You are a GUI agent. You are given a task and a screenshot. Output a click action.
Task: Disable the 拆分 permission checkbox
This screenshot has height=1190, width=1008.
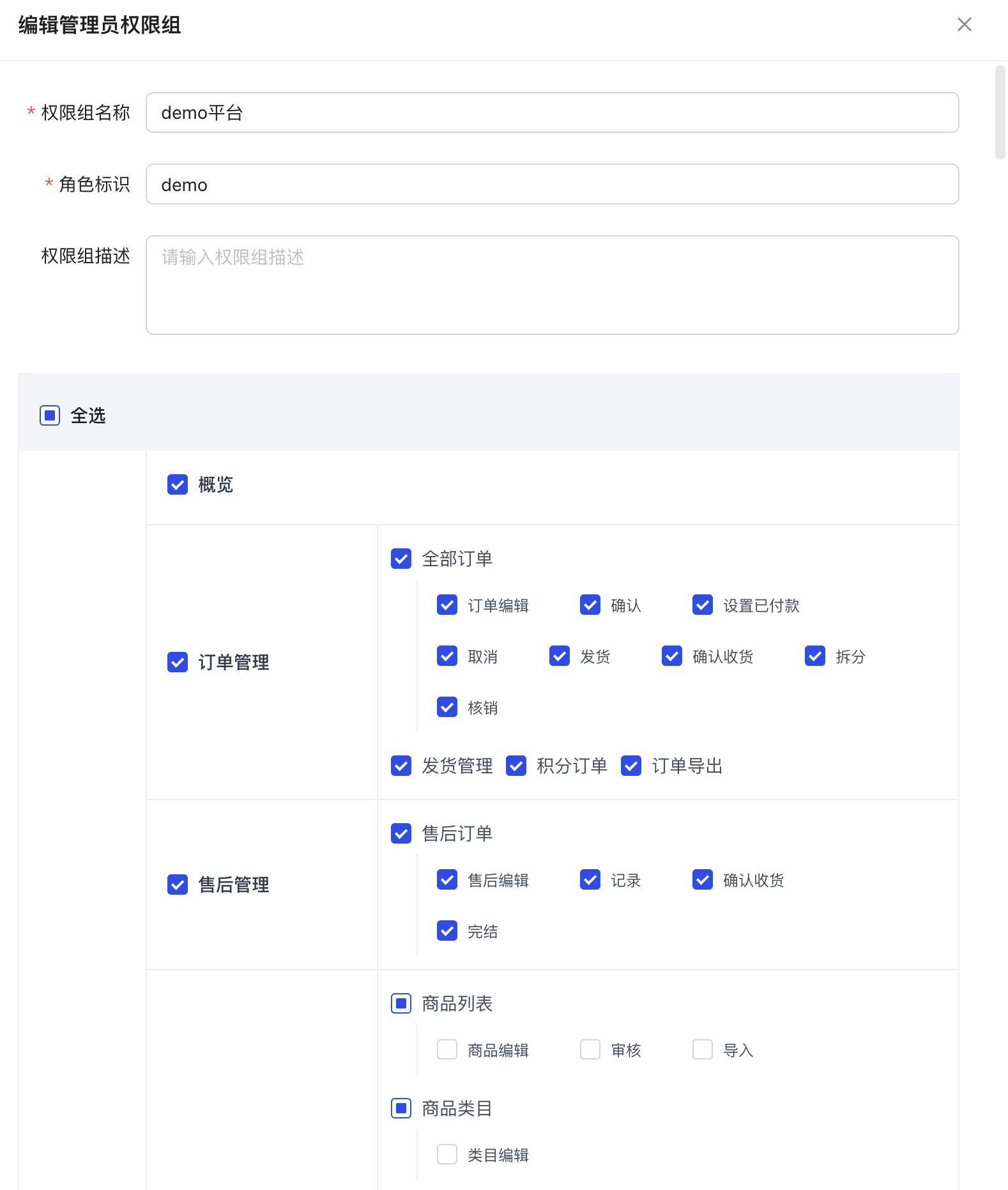[815, 656]
